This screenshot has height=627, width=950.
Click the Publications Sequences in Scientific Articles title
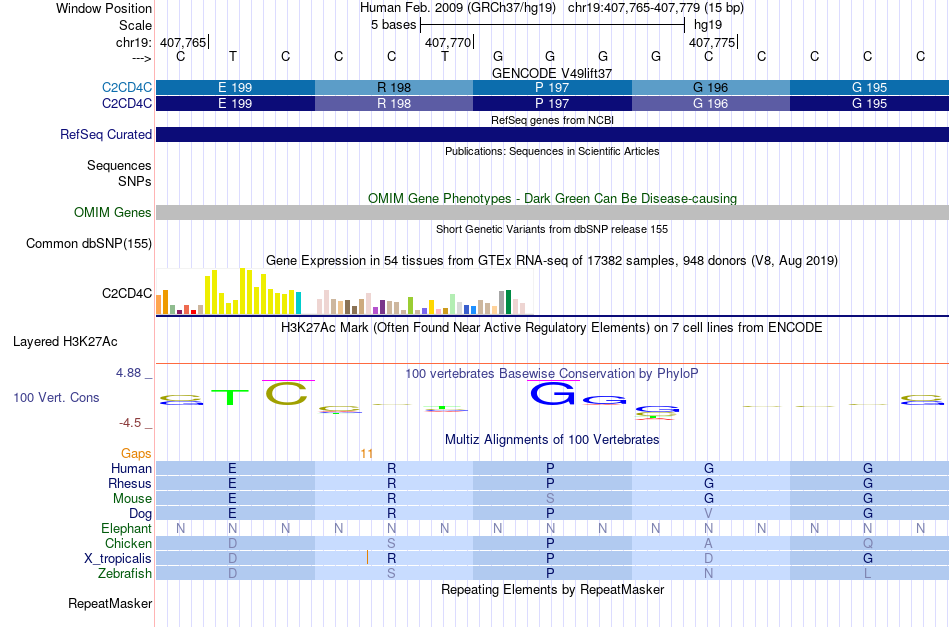point(552,151)
